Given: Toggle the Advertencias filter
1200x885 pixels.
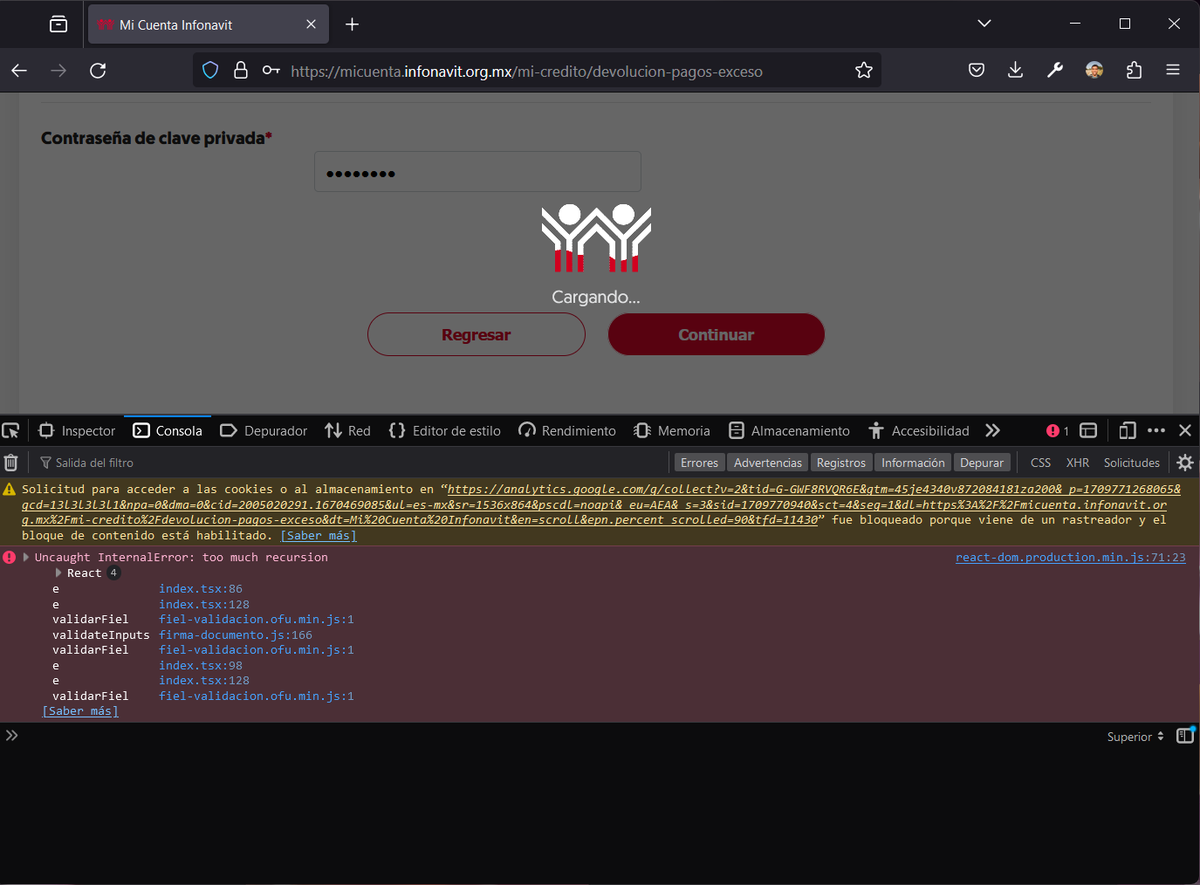Looking at the screenshot, I should coord(768,463).
